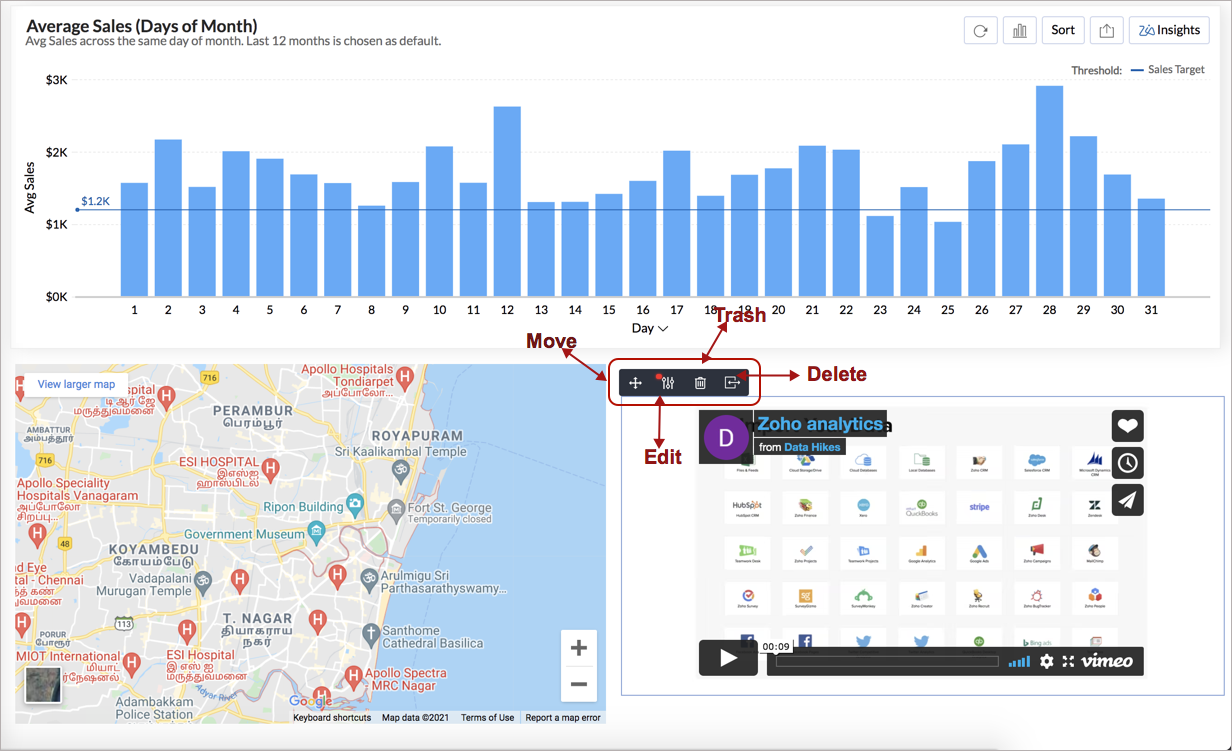
Task: Open Keyboard shortcuts on the map
Action: point(332,718)
